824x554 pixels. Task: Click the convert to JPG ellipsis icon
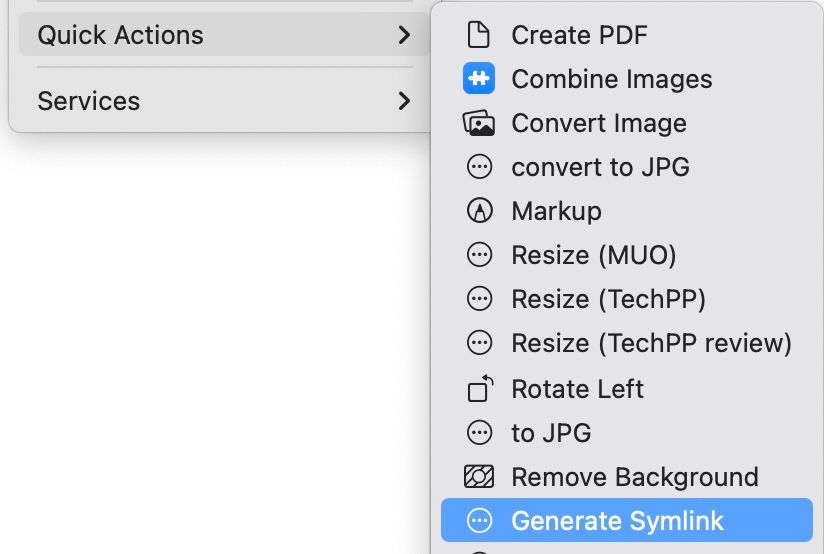pos(480,167)
